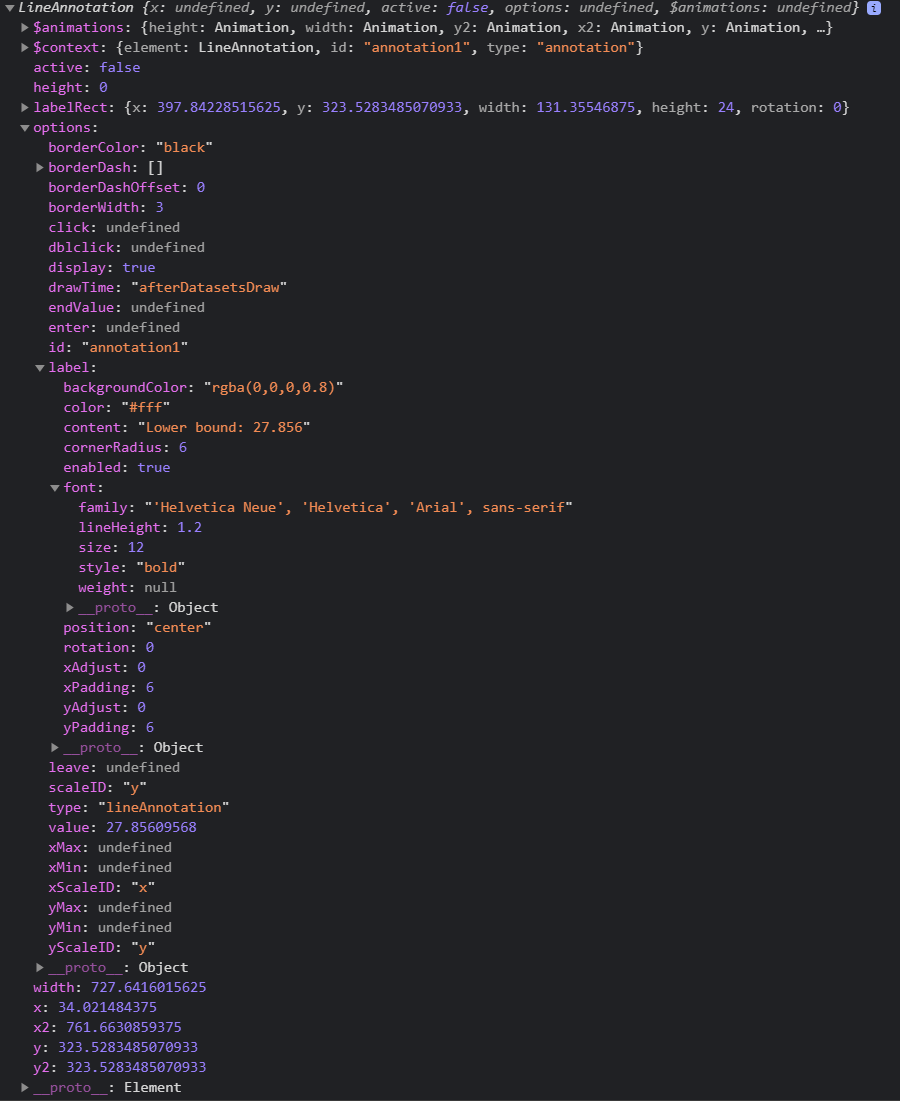This screenshot has width=900, height=1101.
Task: Select the xScaleID "x" value
Action: tap(143, 888)
